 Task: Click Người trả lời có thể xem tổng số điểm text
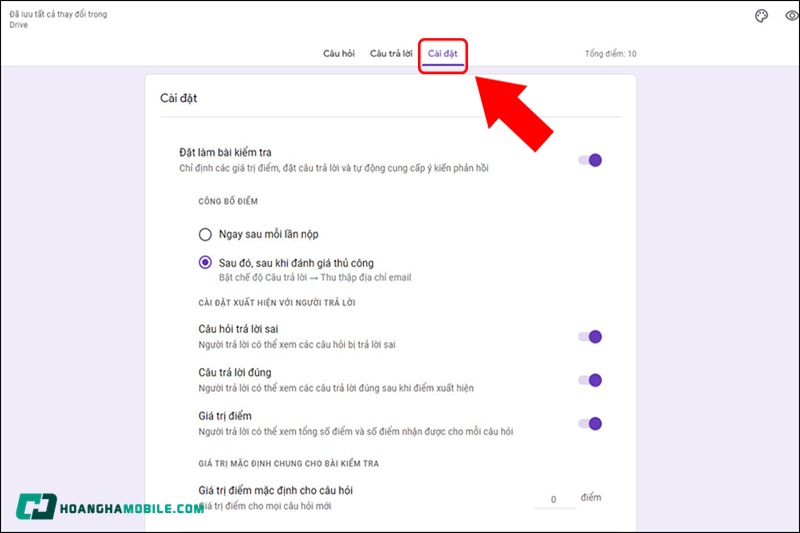click(x=356, y=432)
